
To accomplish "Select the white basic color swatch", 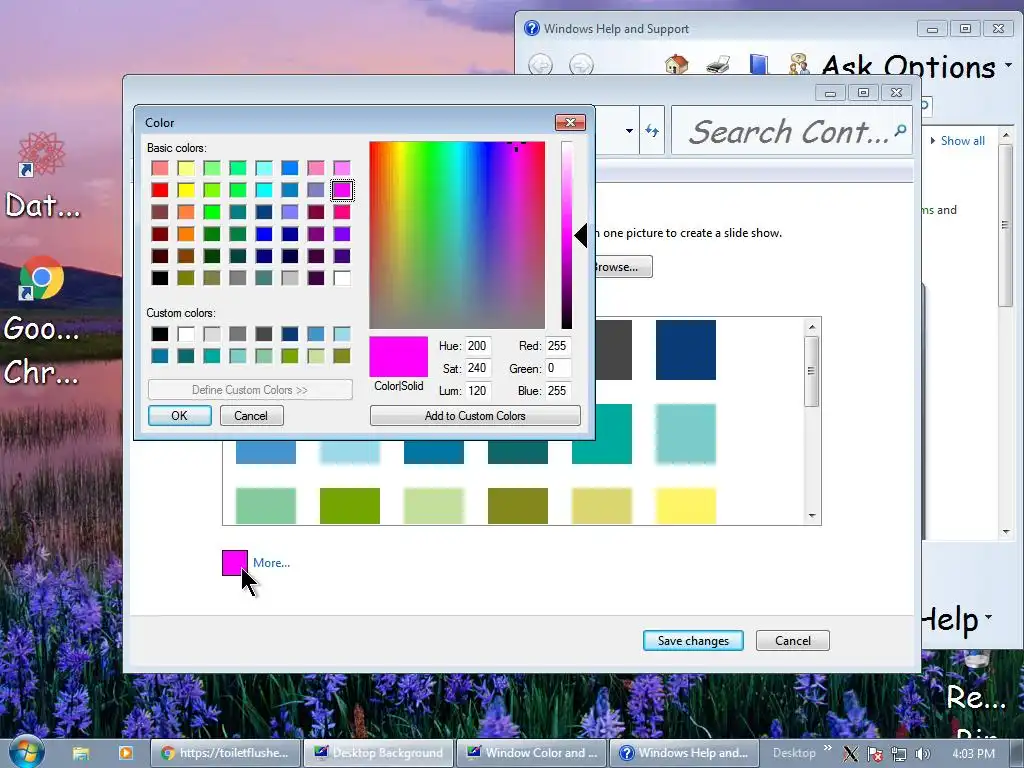I will click(342, 278).
